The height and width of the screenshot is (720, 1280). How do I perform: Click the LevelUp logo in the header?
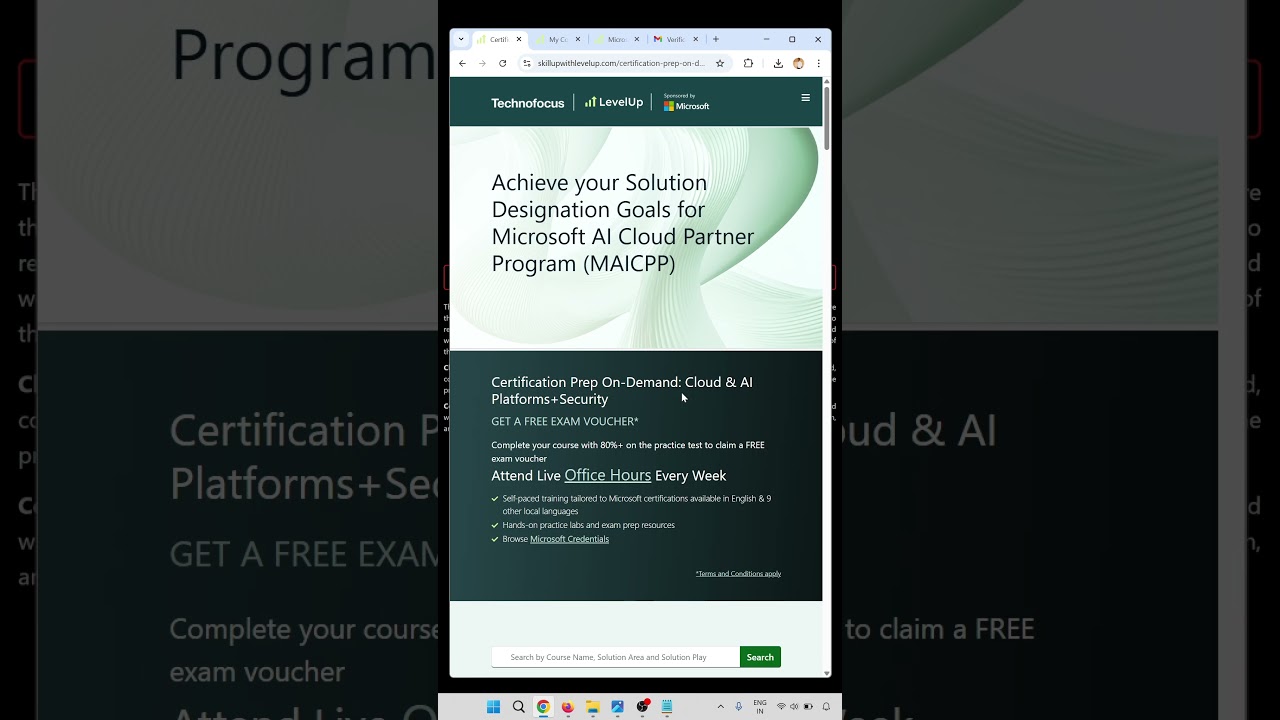[614, 102]
